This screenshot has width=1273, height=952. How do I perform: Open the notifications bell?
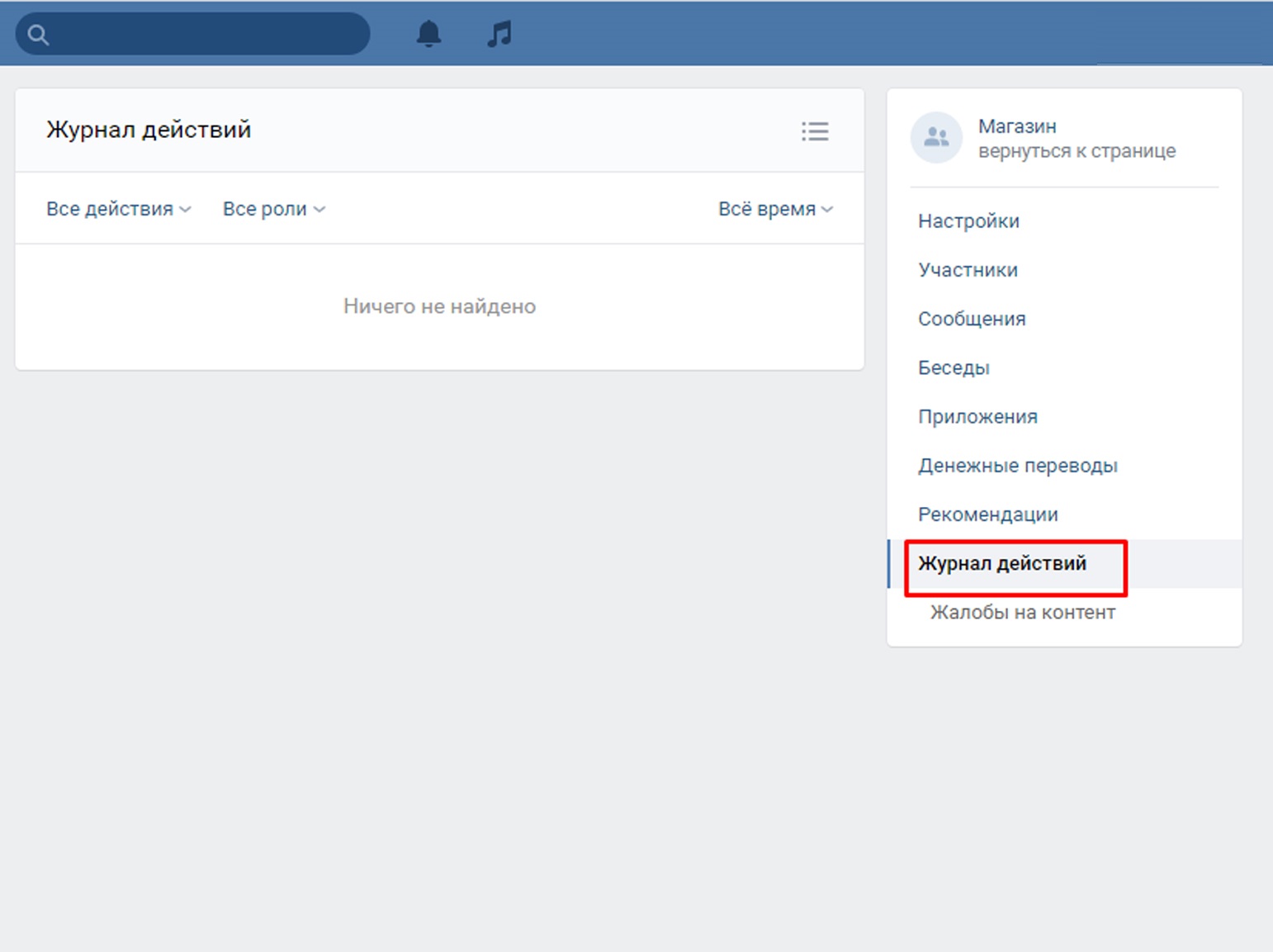(x=428, y=34)
